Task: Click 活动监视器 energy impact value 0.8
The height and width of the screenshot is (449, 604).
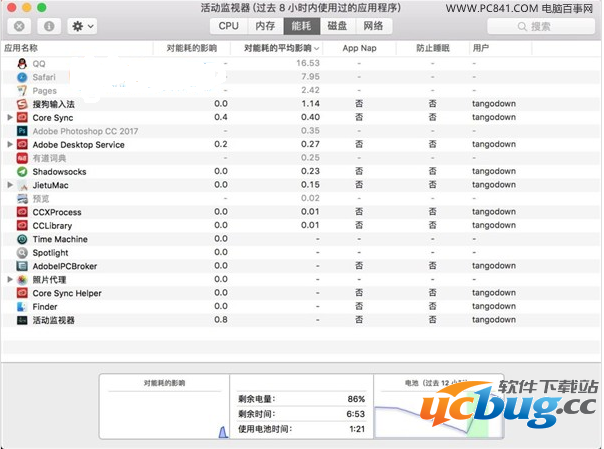Action: click(221, 320)
